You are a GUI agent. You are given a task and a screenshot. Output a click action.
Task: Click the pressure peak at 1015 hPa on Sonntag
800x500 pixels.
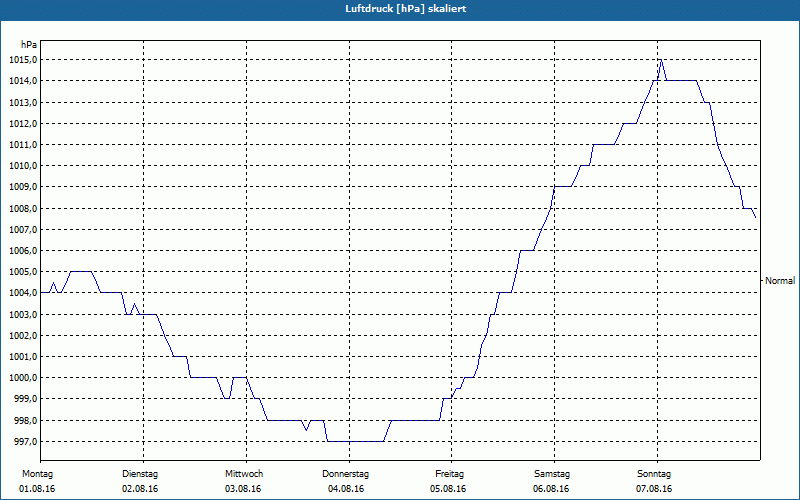tap(661, 60)
